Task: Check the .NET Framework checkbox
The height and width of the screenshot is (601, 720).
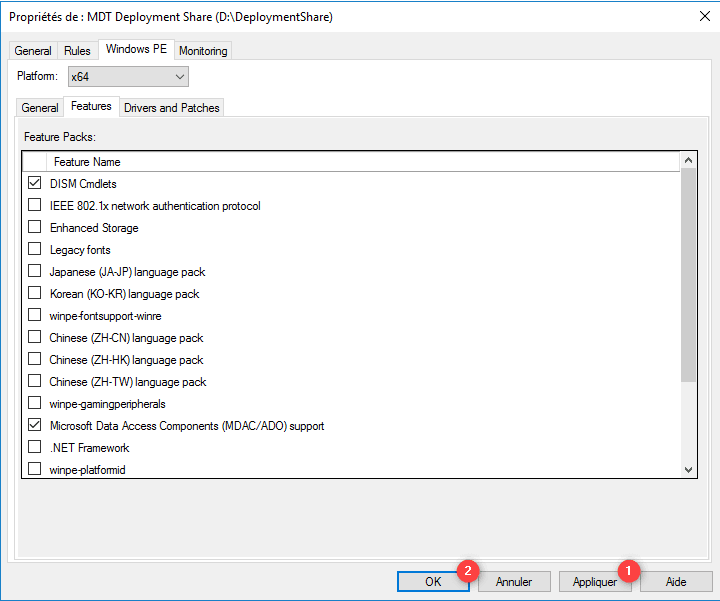Action: (34, 447)
